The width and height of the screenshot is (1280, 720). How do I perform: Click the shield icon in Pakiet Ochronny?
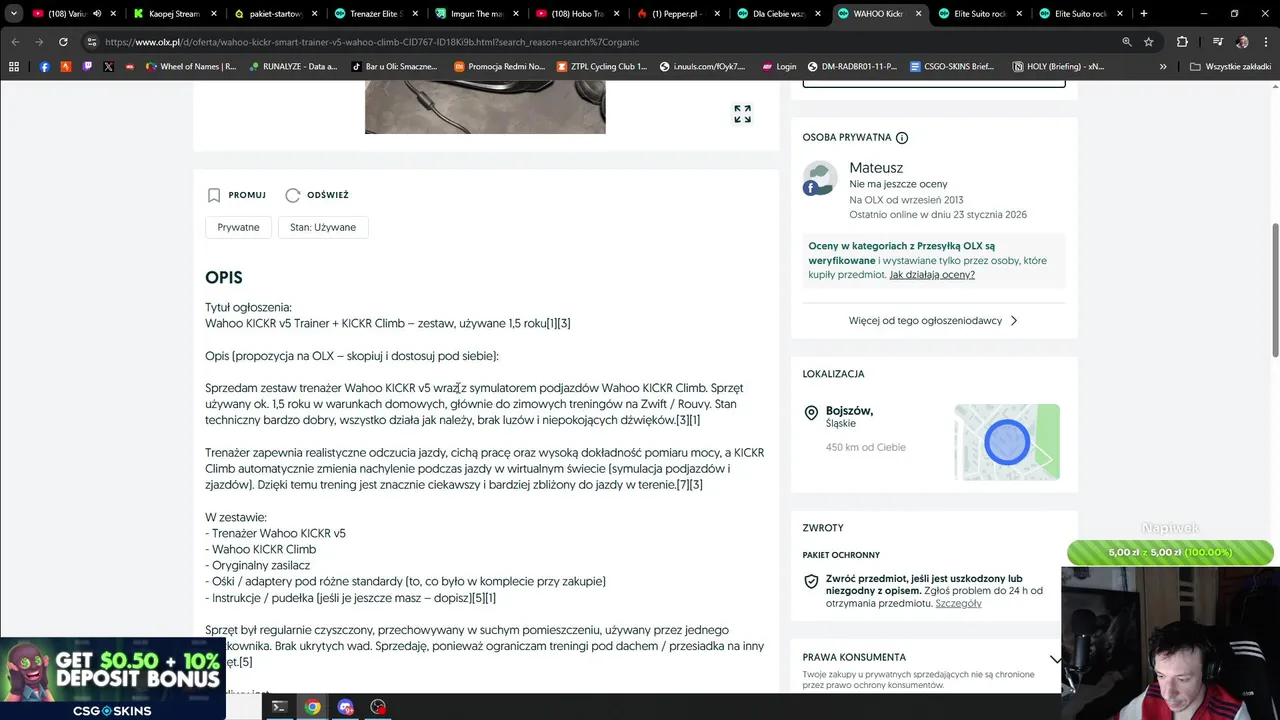812,582
